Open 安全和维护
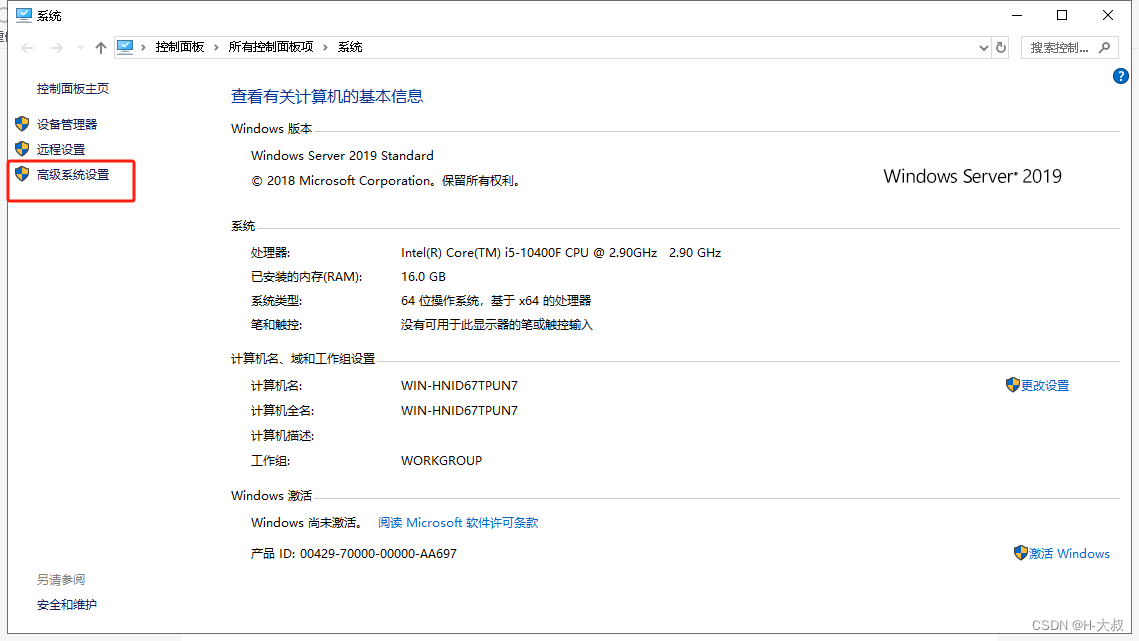Viewport: 1139px width, 641px height. tap(67, 605)
